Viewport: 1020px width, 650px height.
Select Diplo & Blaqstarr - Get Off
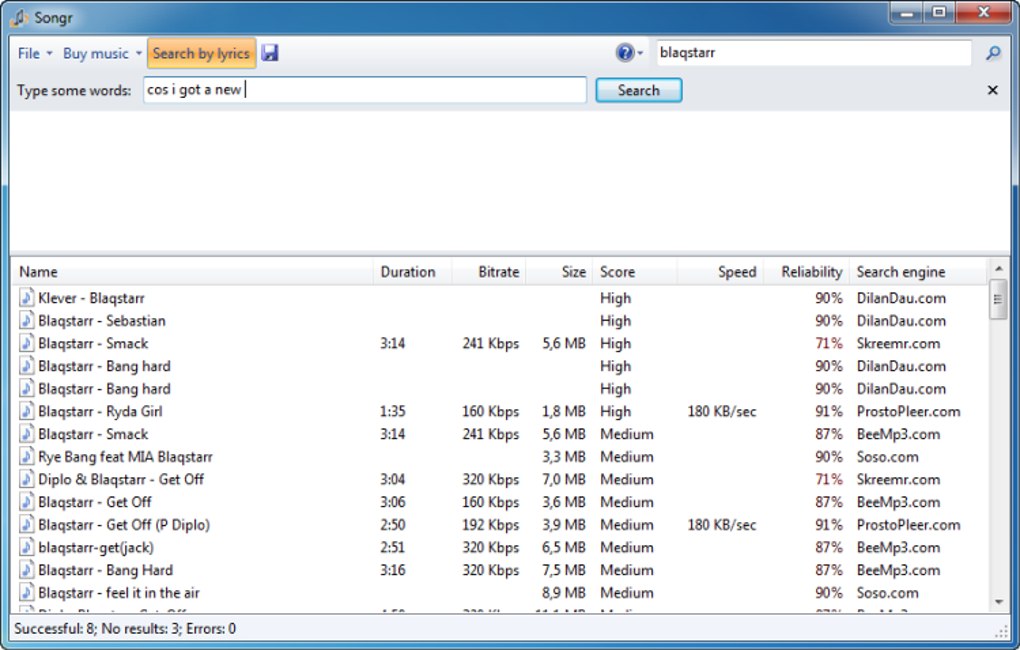pos(500,480)
